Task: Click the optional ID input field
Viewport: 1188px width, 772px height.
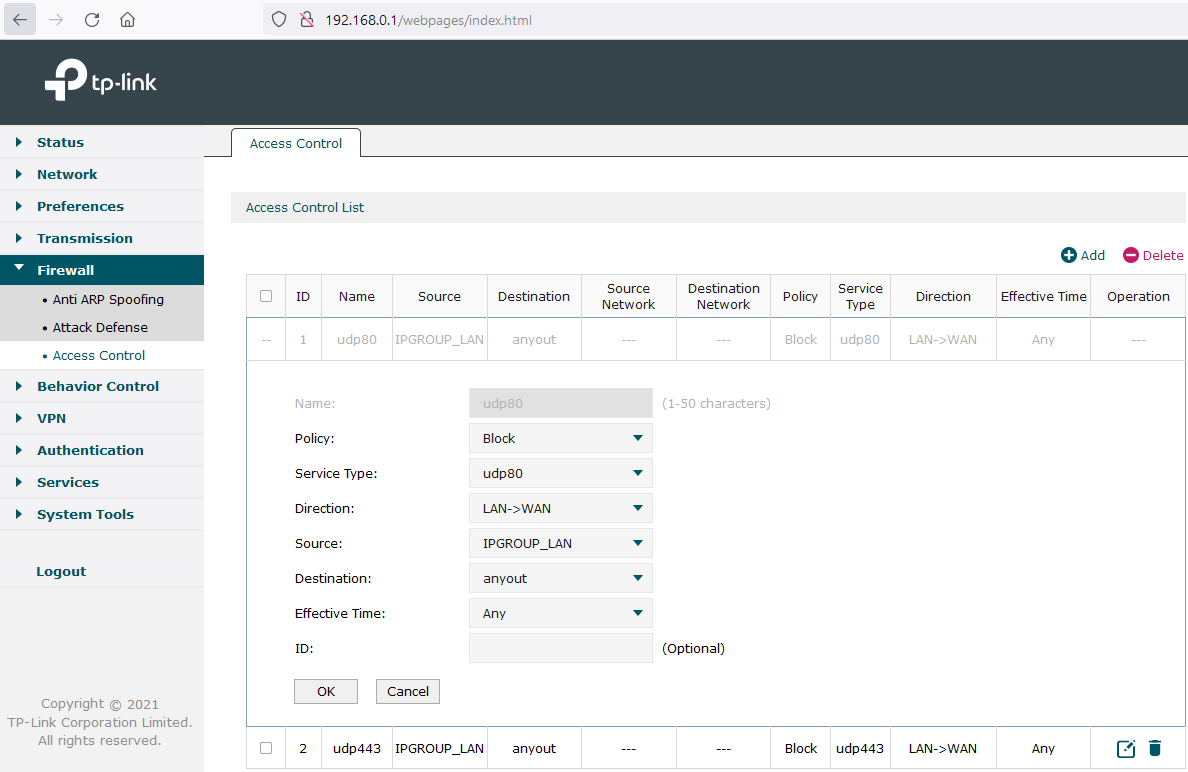Action: tap(561, 648)
